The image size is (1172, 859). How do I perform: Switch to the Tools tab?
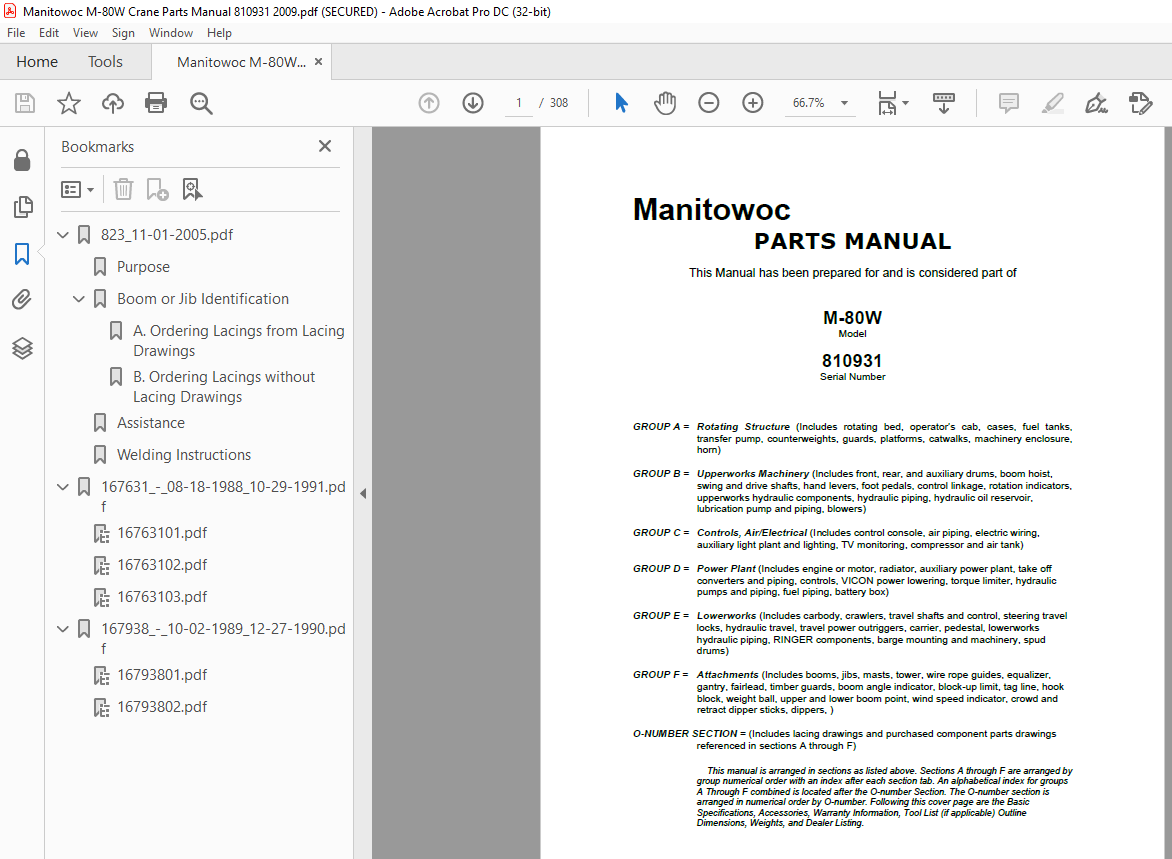[x=105, y=62]
